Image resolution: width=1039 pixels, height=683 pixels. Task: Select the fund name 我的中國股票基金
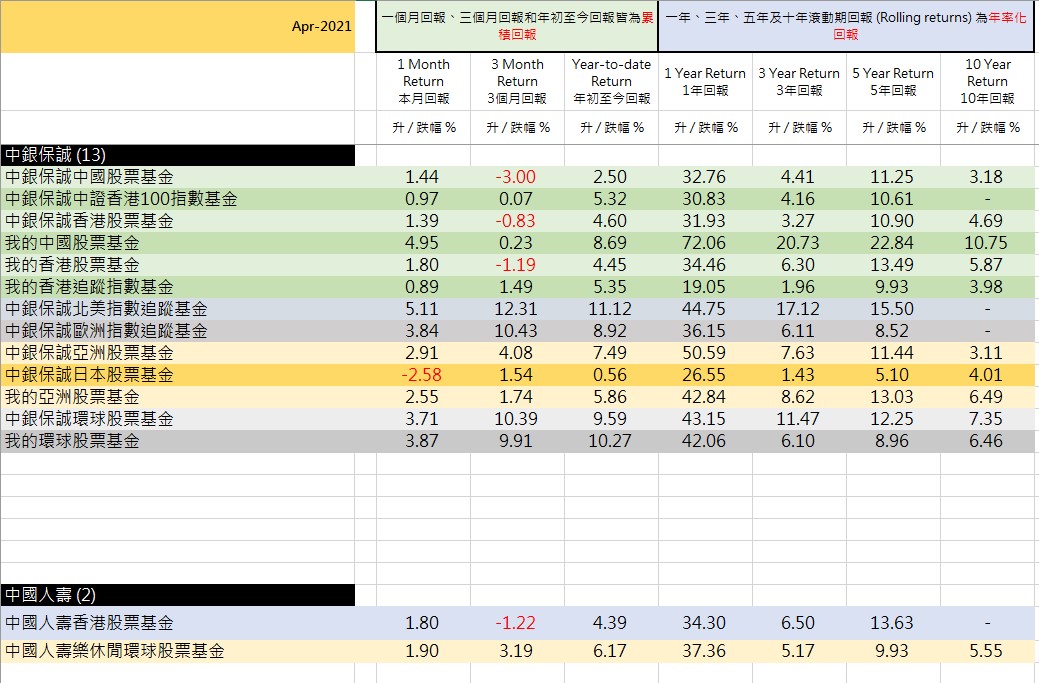(72, 242)
